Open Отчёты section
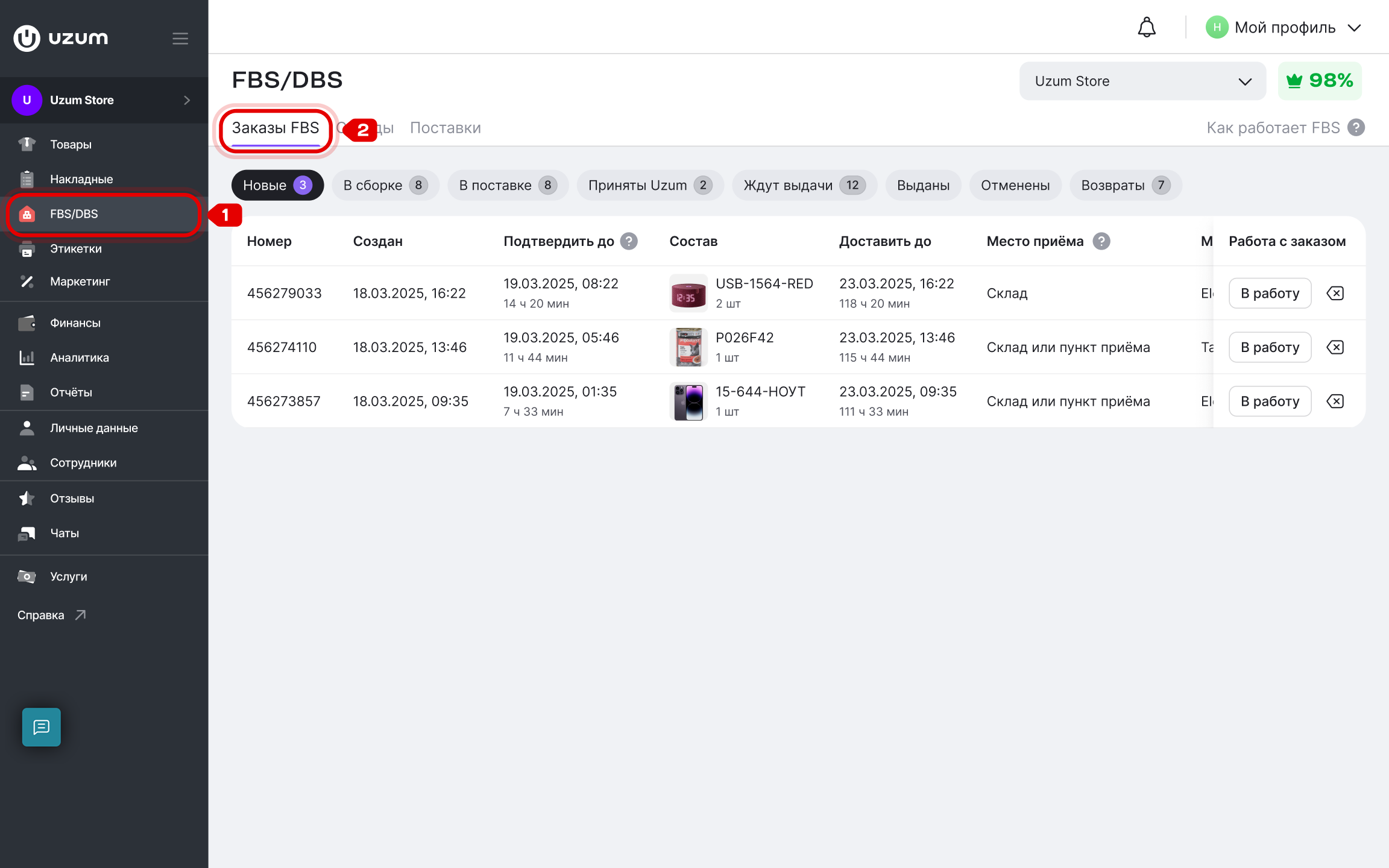 [x=104, y=392]
